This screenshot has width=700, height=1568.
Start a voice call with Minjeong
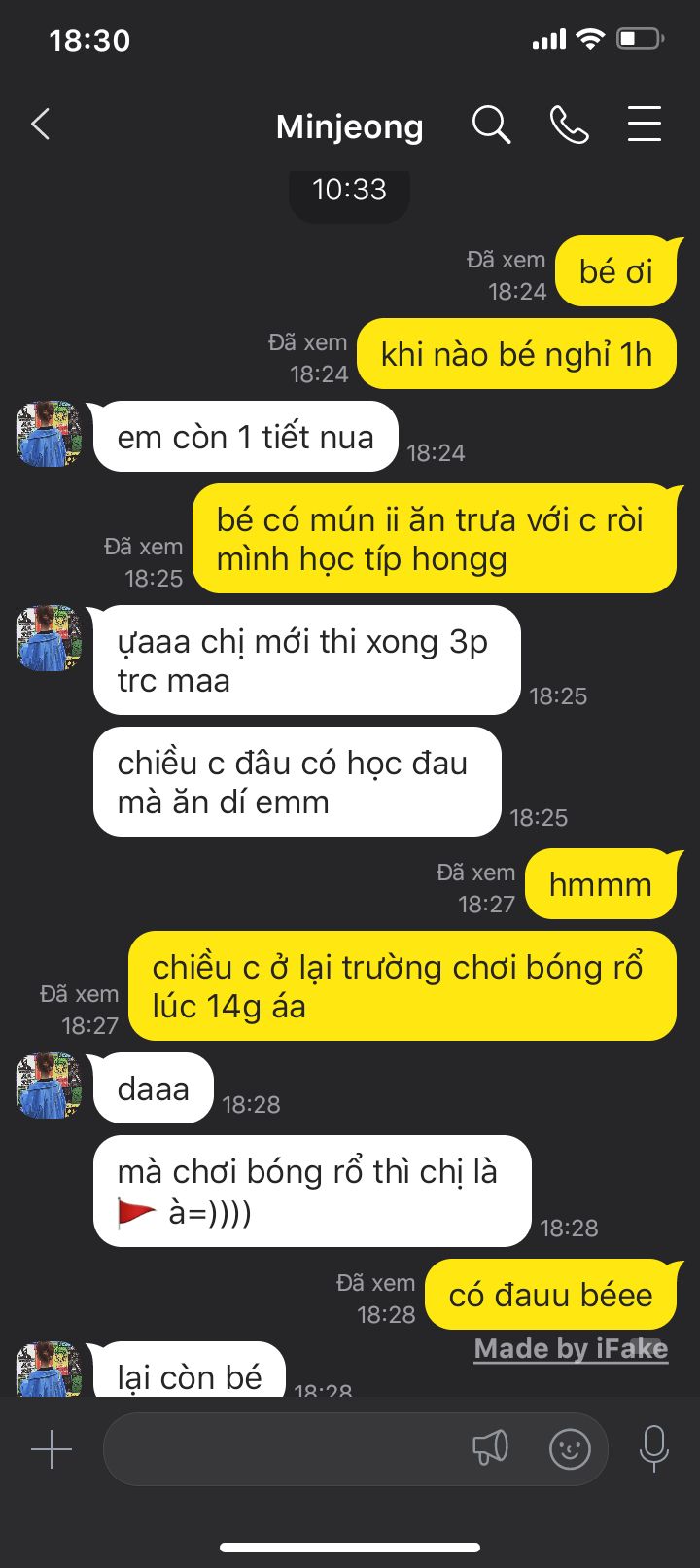pyautogui.click(x=569, y=125)
